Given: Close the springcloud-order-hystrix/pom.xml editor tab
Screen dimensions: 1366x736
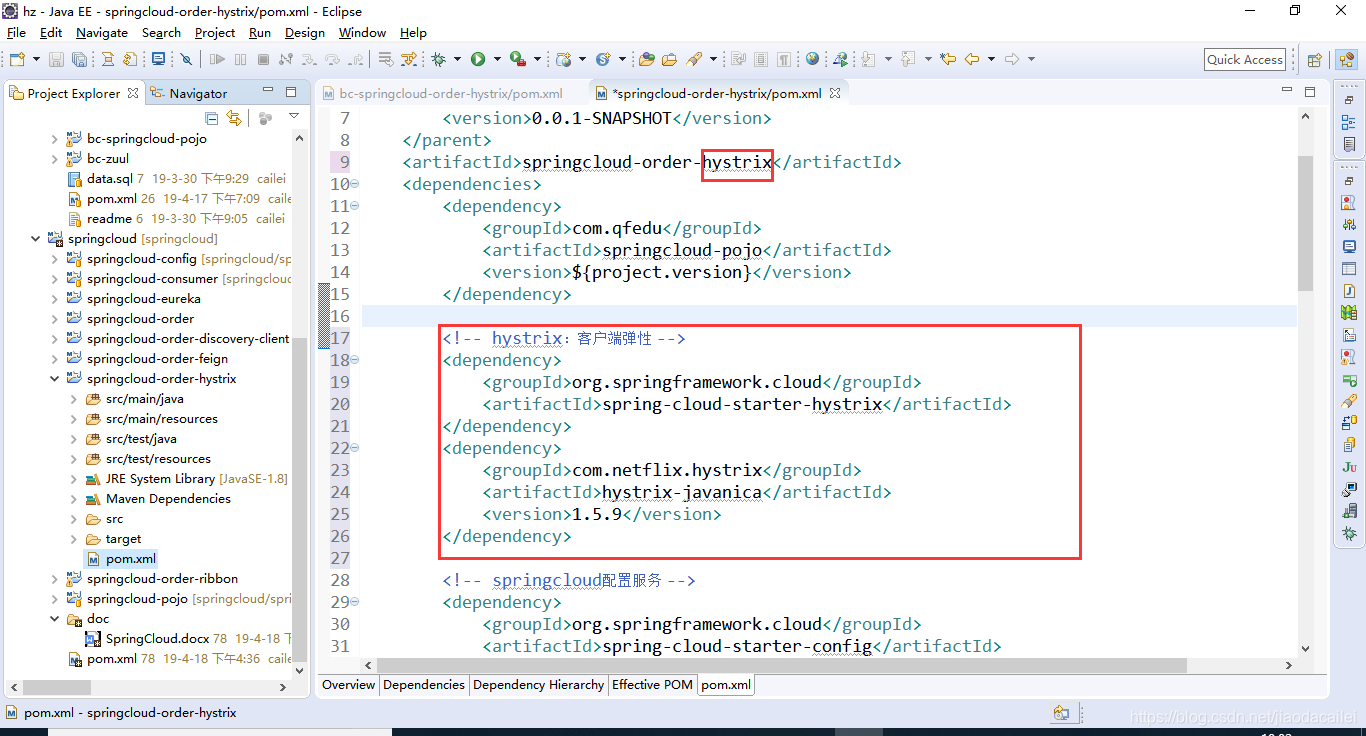Looking at the screenshot, I should [x=835, y=93].
